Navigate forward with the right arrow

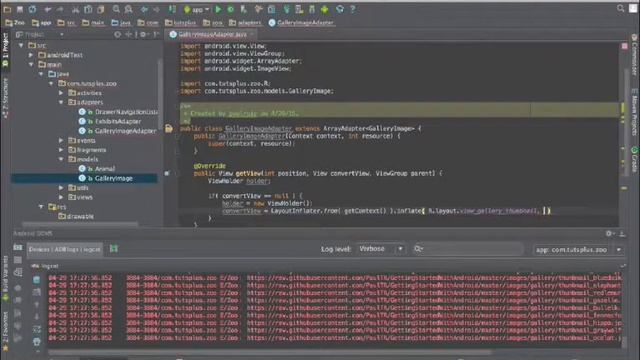pyautogui.click(x=156, y=9)
